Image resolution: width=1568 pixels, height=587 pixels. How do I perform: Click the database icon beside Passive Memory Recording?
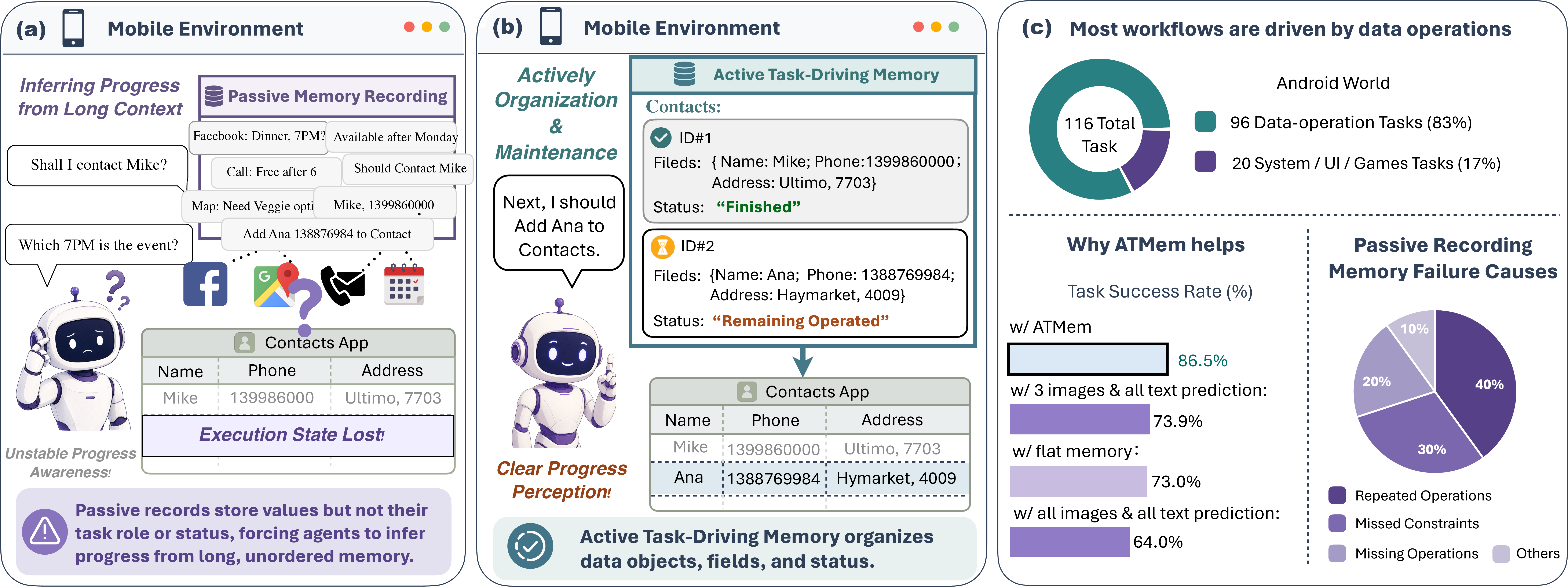click(214, 96)
